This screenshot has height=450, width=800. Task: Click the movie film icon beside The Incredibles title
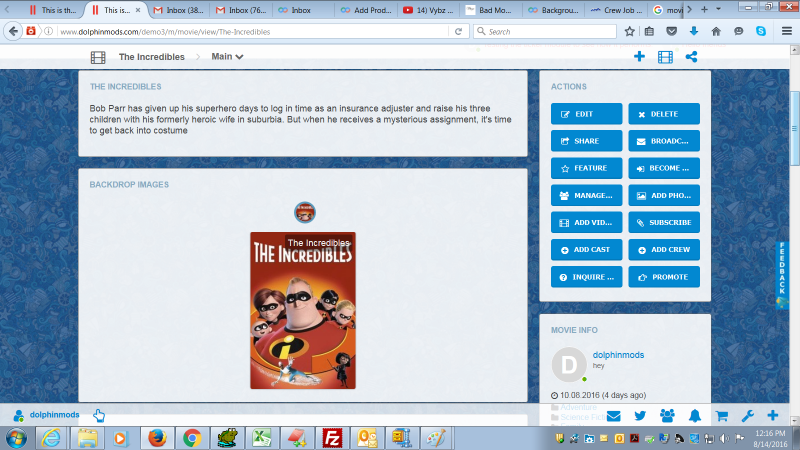point(98,57)
